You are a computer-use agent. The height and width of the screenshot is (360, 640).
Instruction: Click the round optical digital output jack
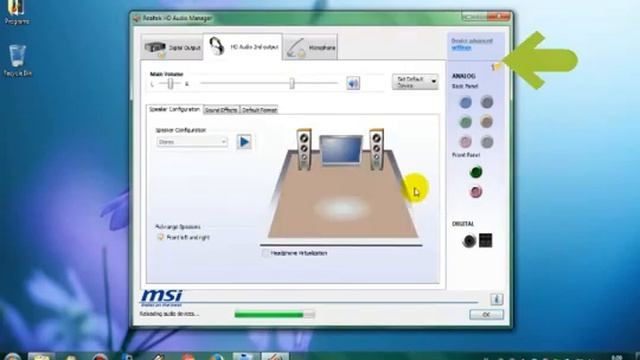469,241
